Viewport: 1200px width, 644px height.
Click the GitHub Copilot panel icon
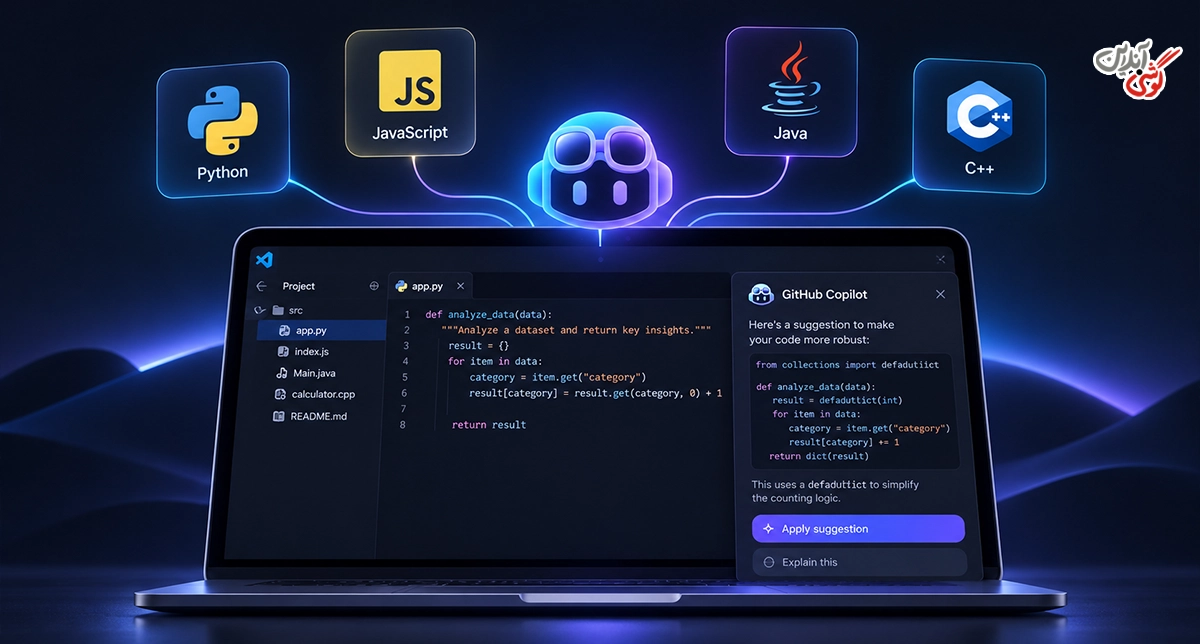point(761,294)
